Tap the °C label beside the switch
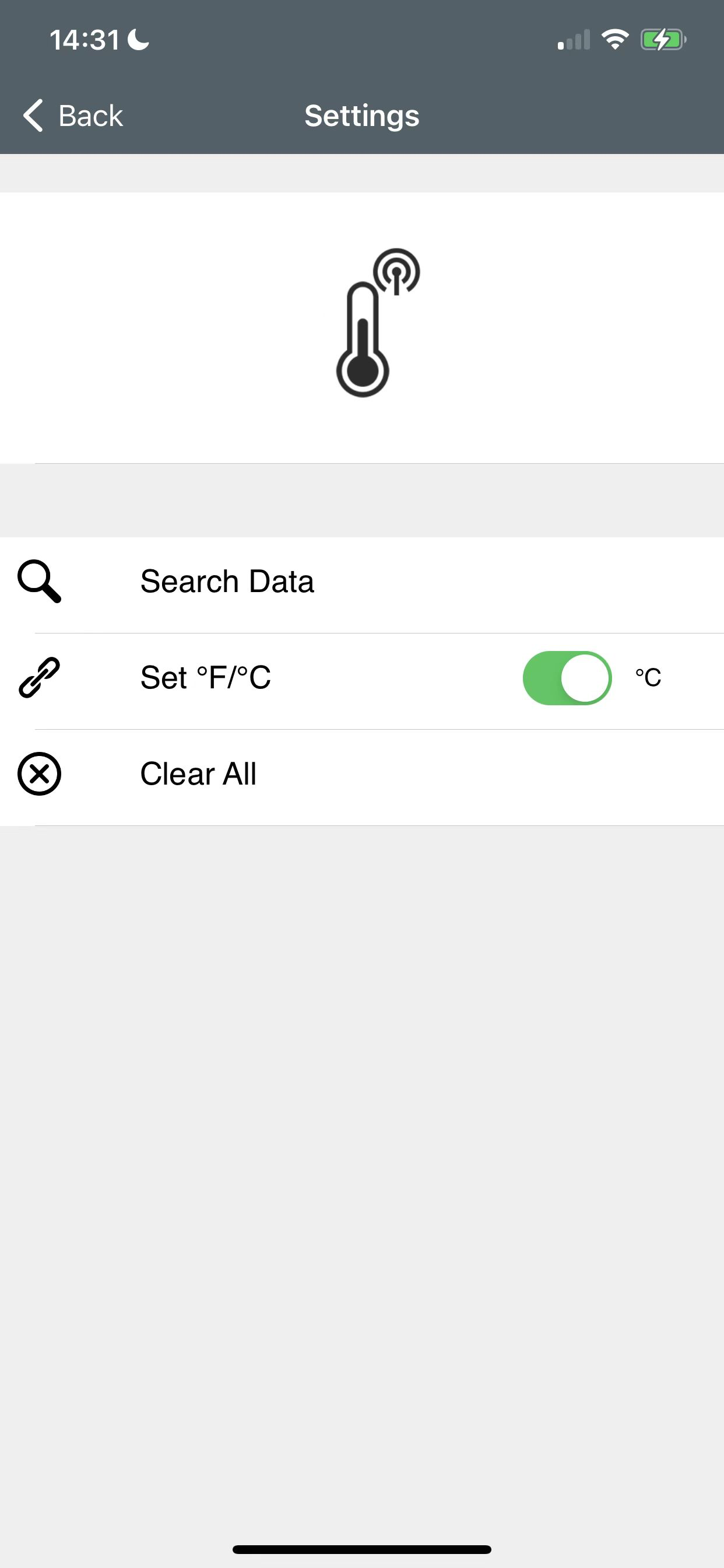Screen dimensions: 724x1568 [x=648, y=677]
